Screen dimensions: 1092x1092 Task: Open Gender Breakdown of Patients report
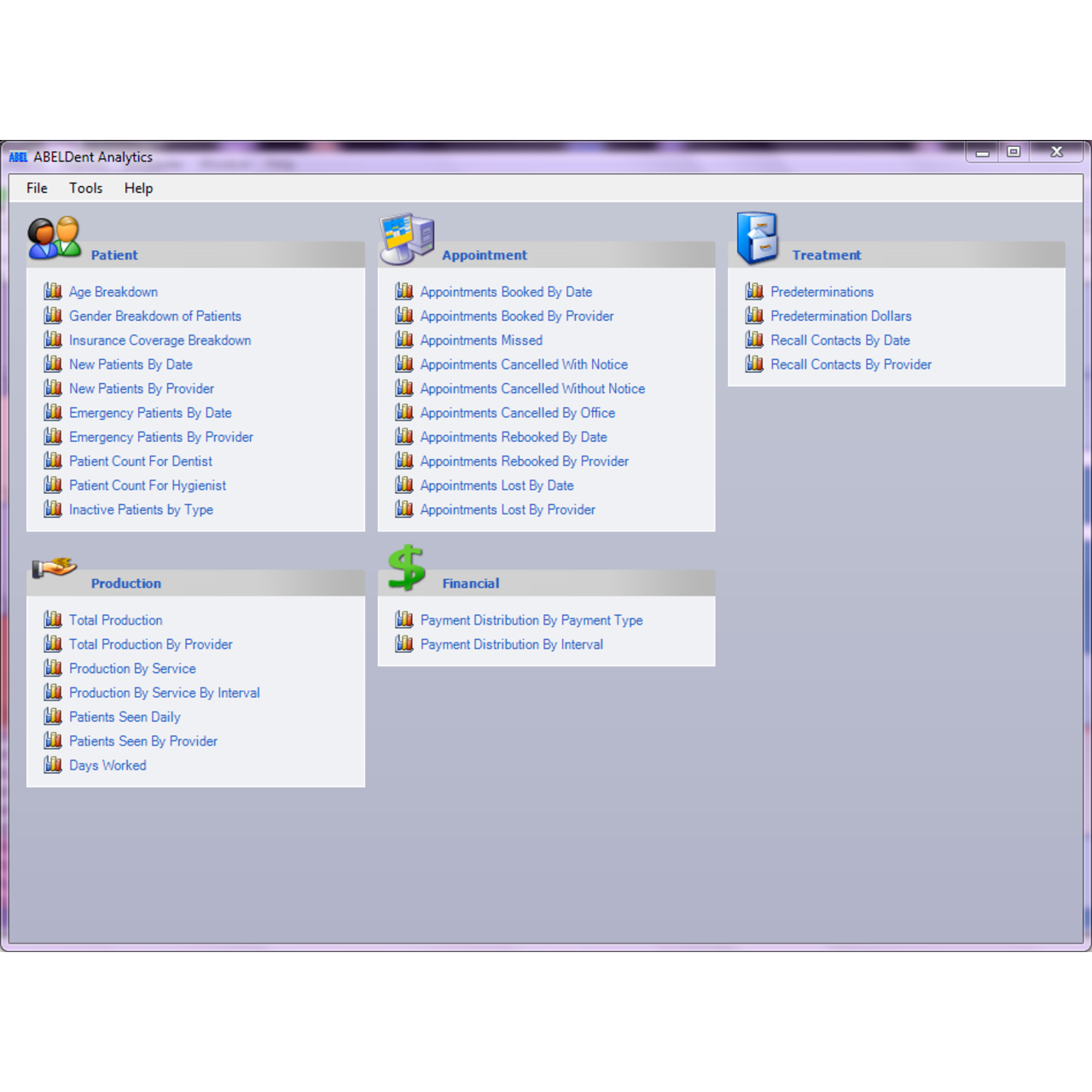(x=154, y=317)
